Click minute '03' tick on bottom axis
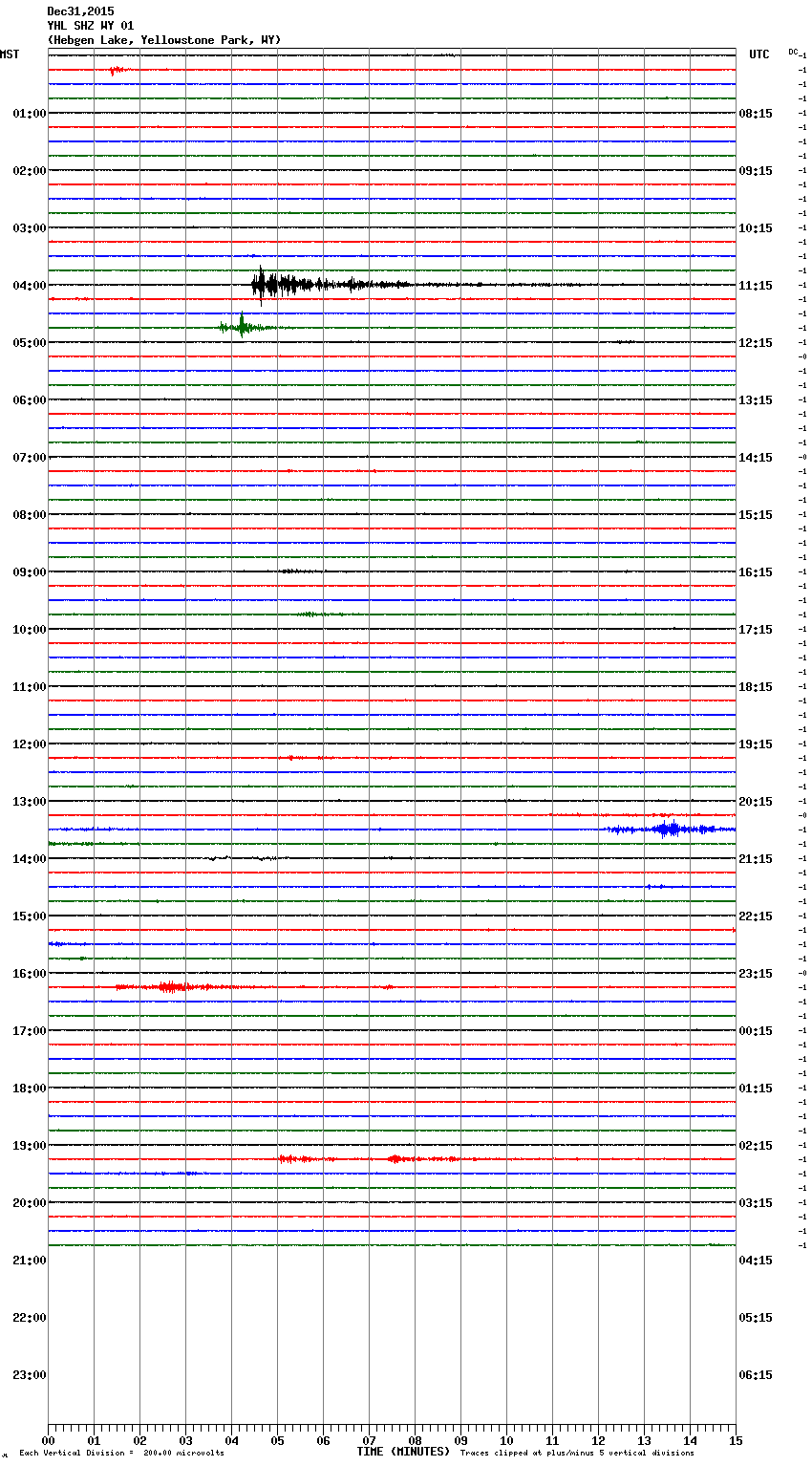 point(185,1440)
